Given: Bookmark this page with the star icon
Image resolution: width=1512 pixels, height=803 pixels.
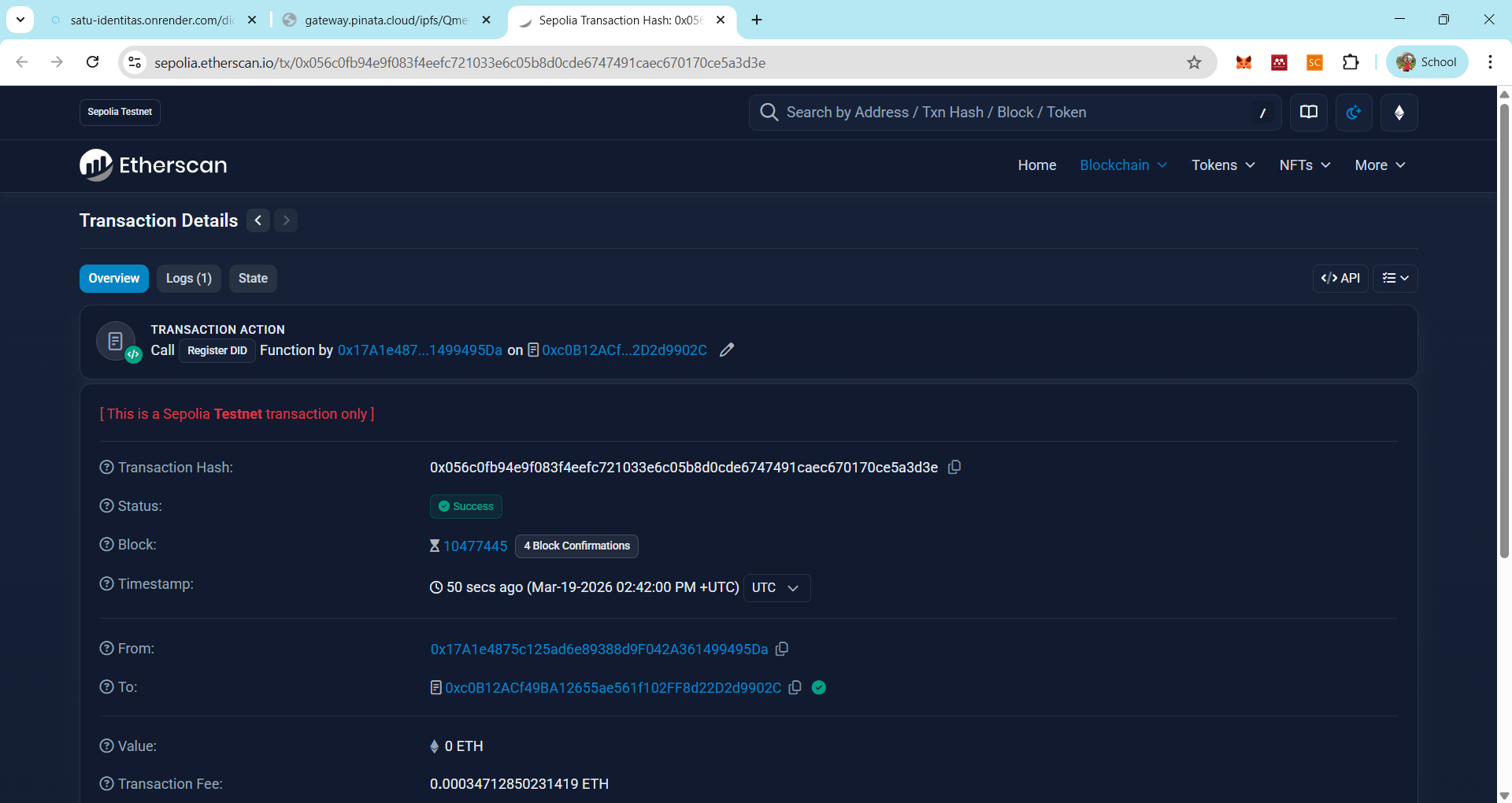Looking at the screenshot, I should pyautogui.click(x=1194, y=62).
